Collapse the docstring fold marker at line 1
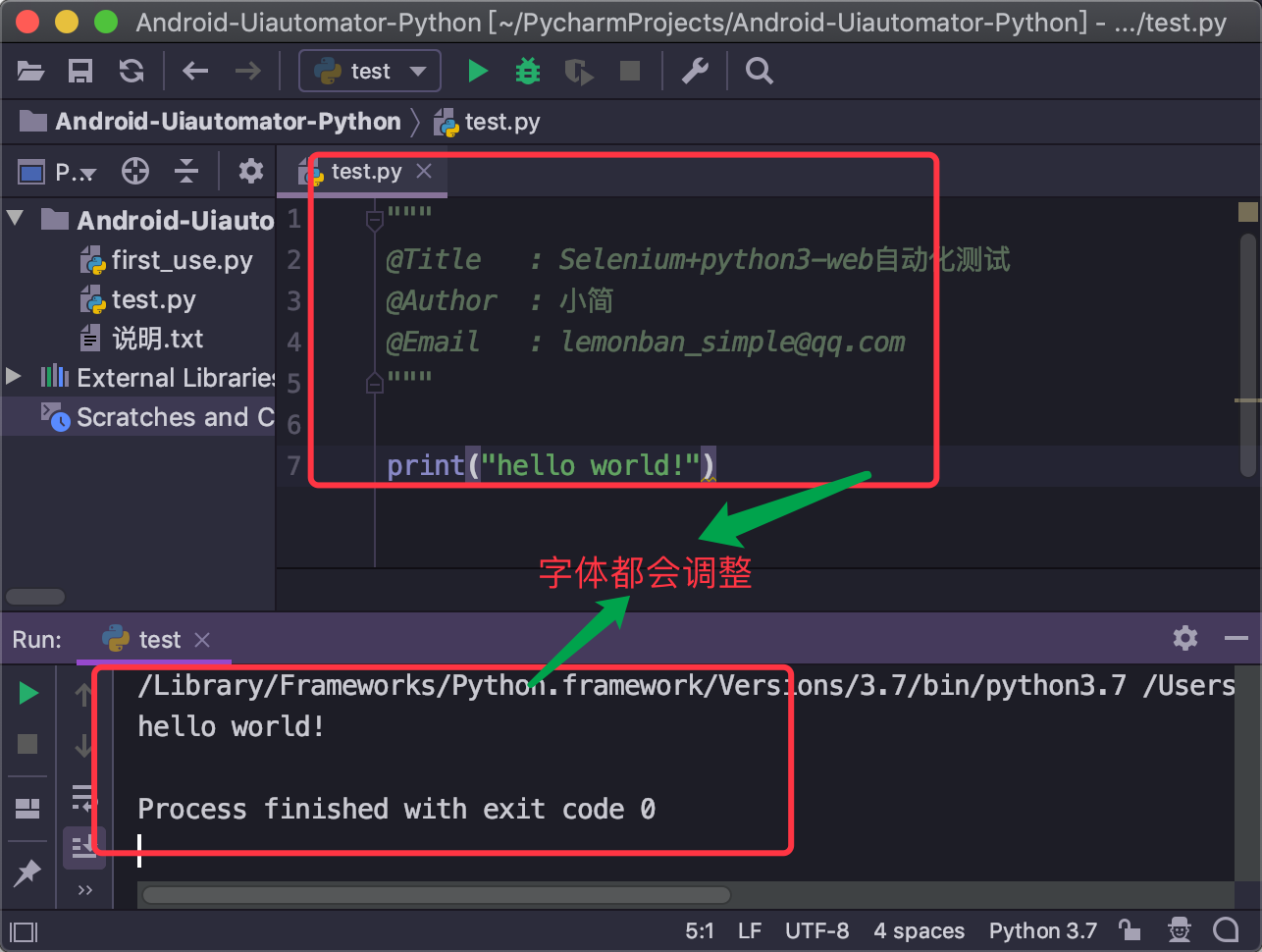1262x952 pixels. tap(374, 221)
